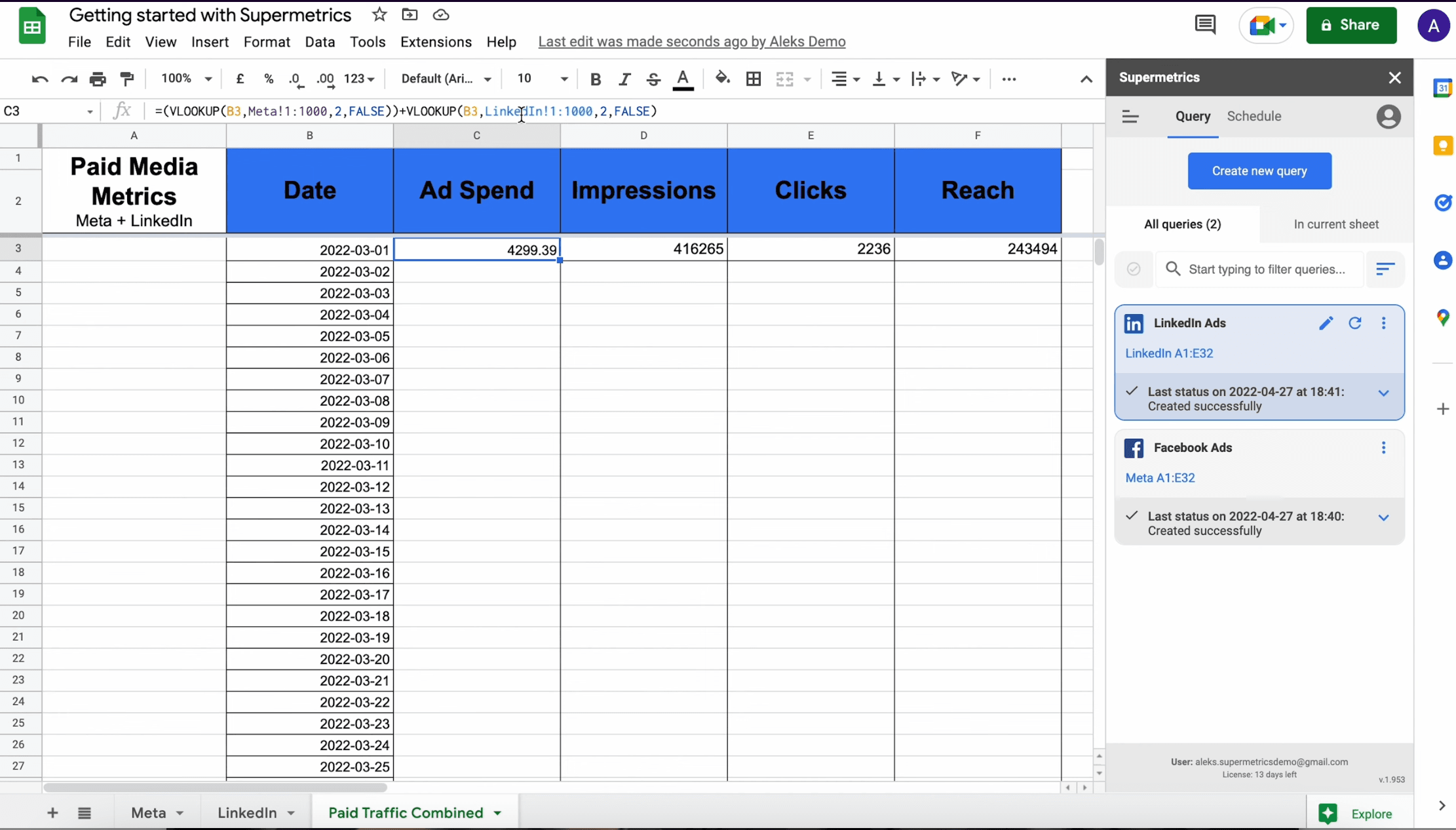The image size is (1456, 830).
Task: Open the font family dropdown
Action: [x=446, y=79]
